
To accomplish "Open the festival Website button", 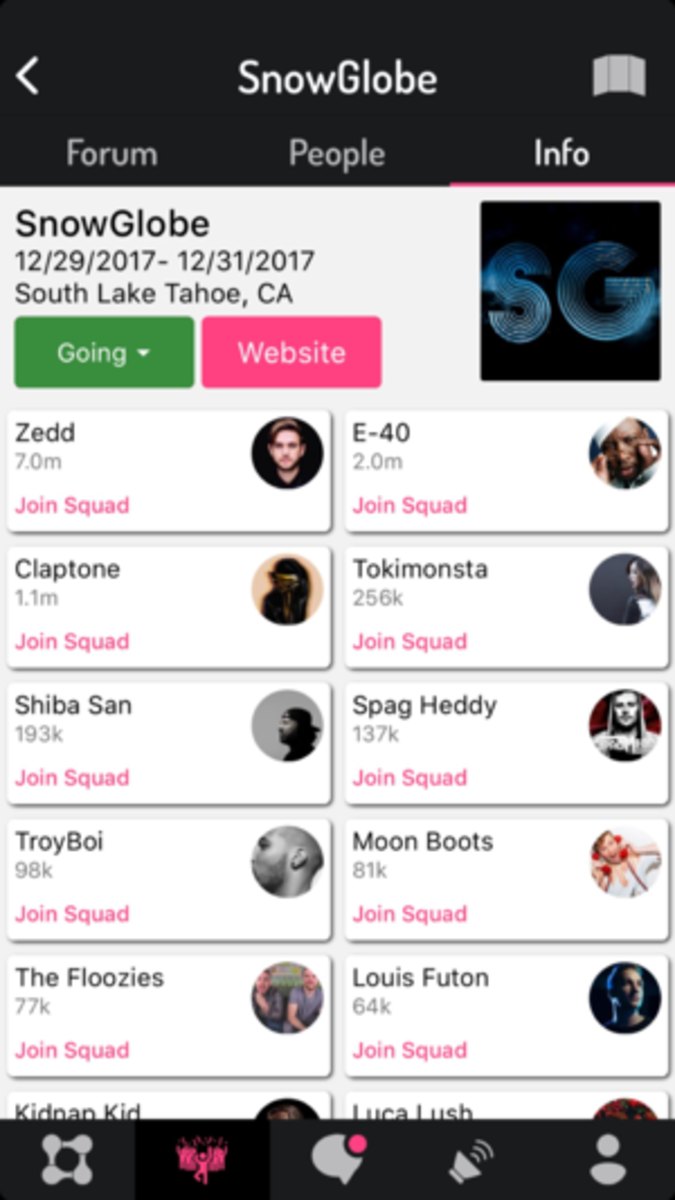I will [291, 352].
